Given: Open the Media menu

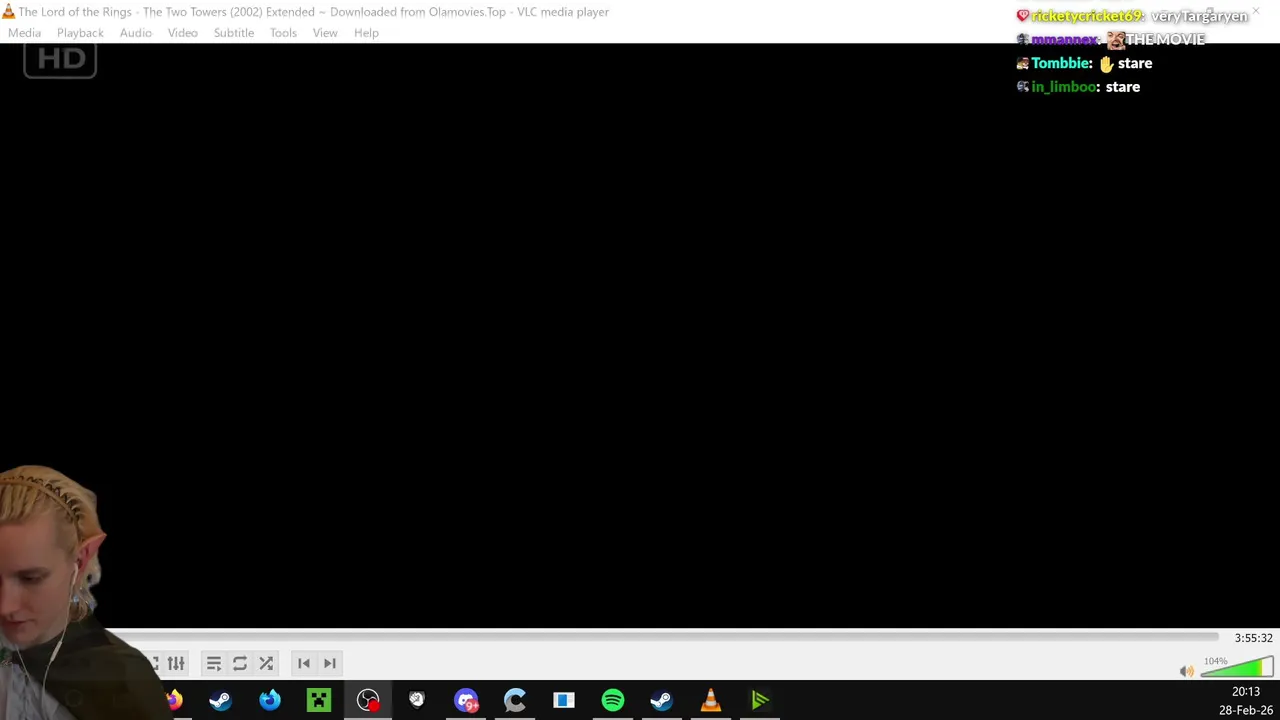Looking at the screenshot, I should [24, 33].
